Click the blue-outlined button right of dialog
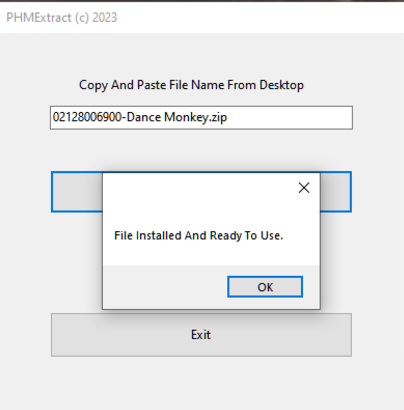The height and width of the screenshot is (410, 404). [336, 192]
